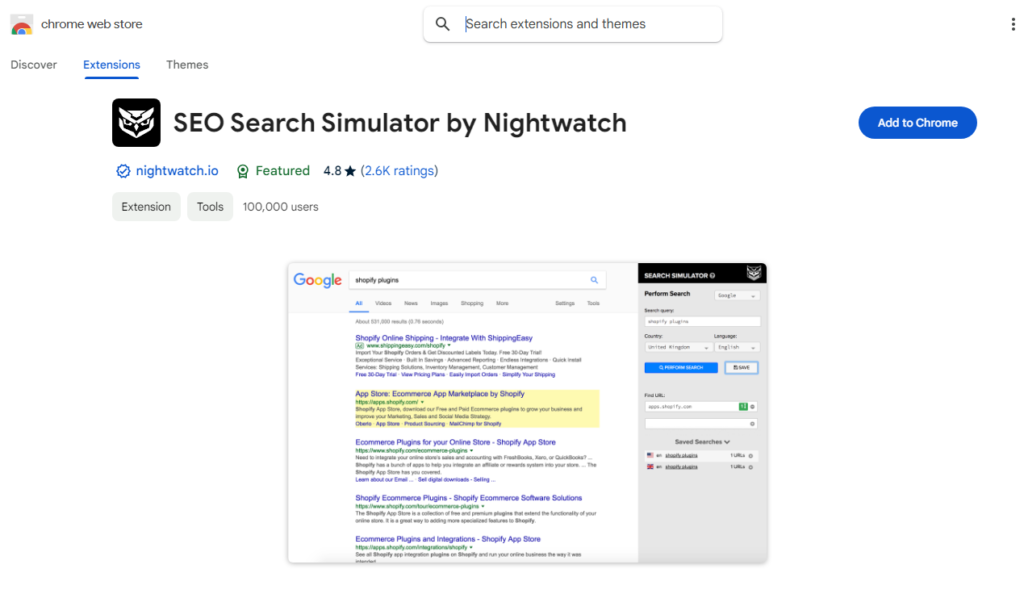The width and height of the screenshot is (1024, 594).
Task: Click the Extension category chip
Action: (146, 206)
